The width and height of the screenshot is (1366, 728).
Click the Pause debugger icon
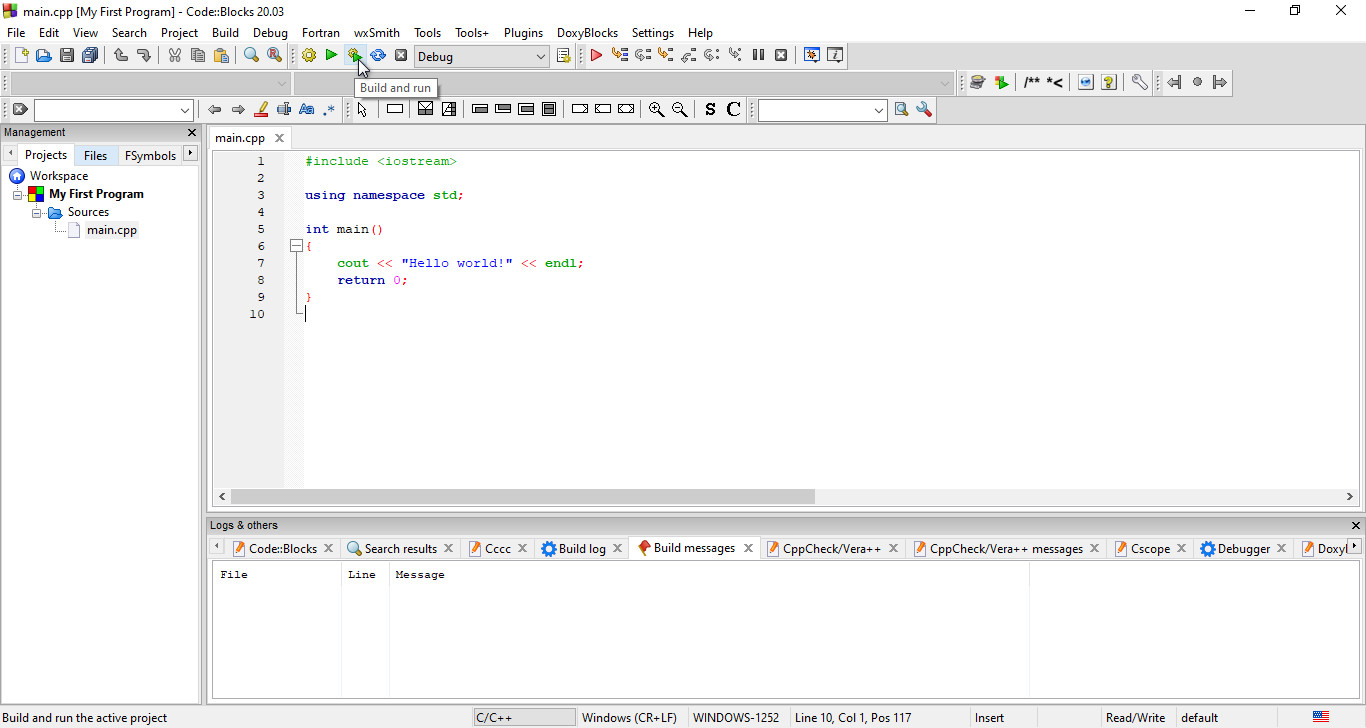758,55
